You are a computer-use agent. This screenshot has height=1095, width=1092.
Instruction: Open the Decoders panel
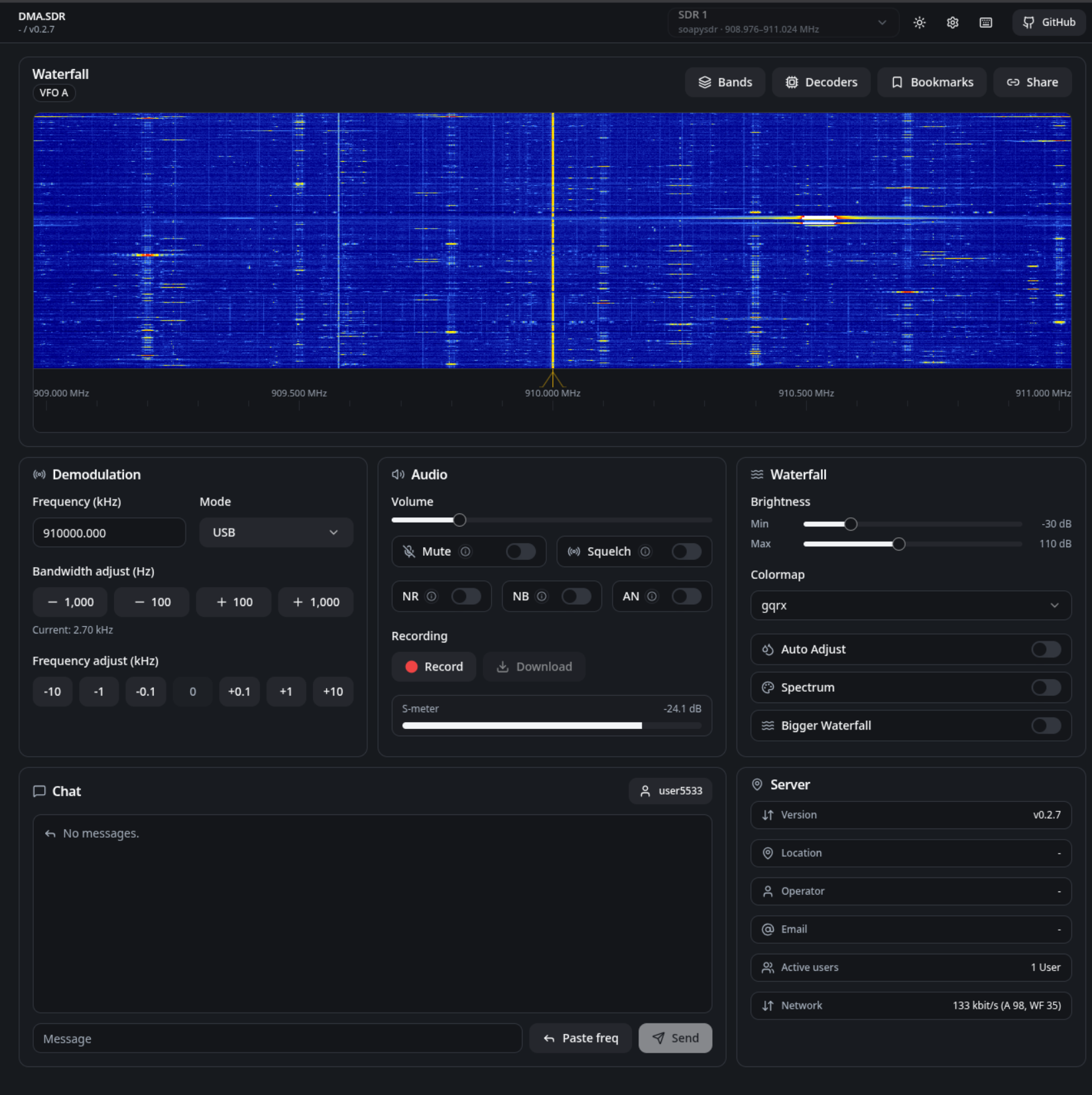821,82
